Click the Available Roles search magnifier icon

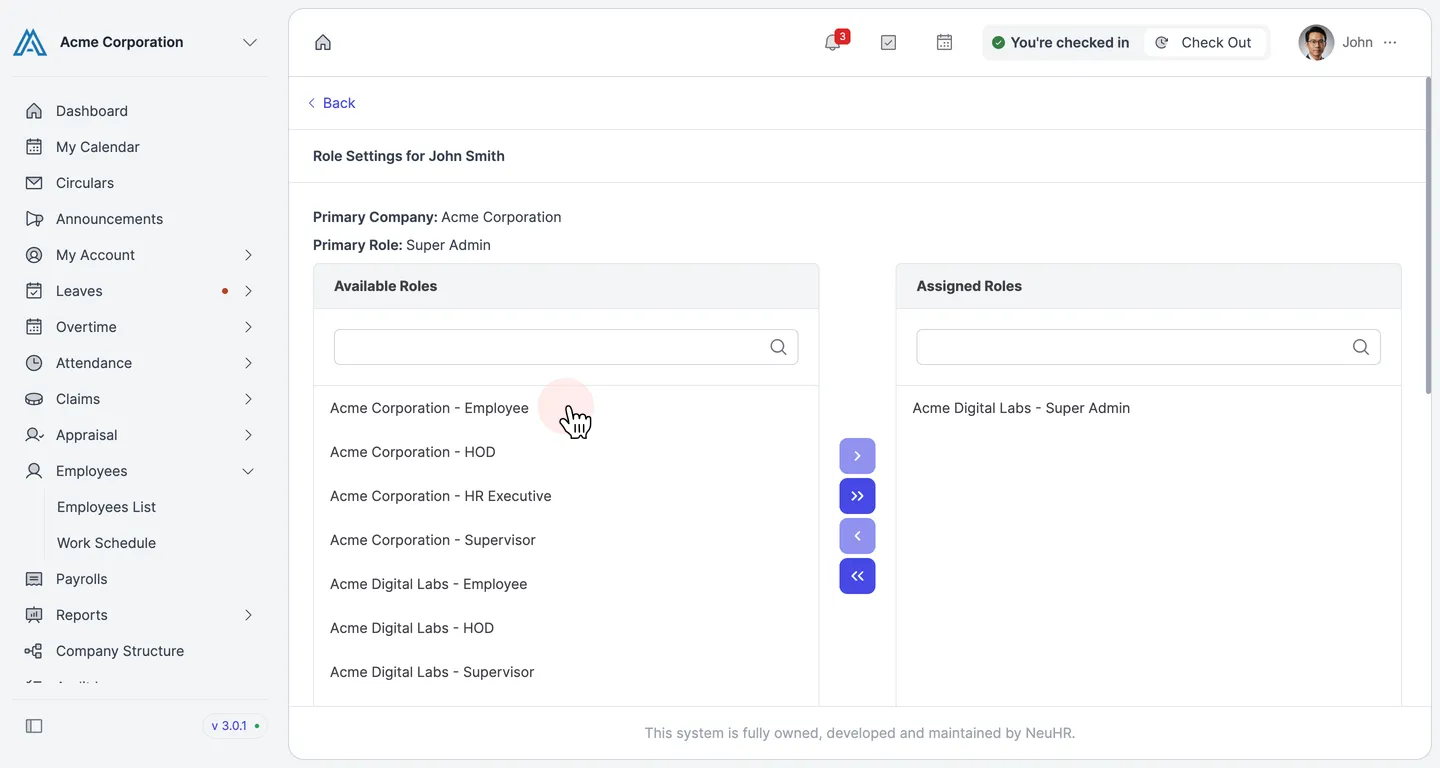[778, 347]
